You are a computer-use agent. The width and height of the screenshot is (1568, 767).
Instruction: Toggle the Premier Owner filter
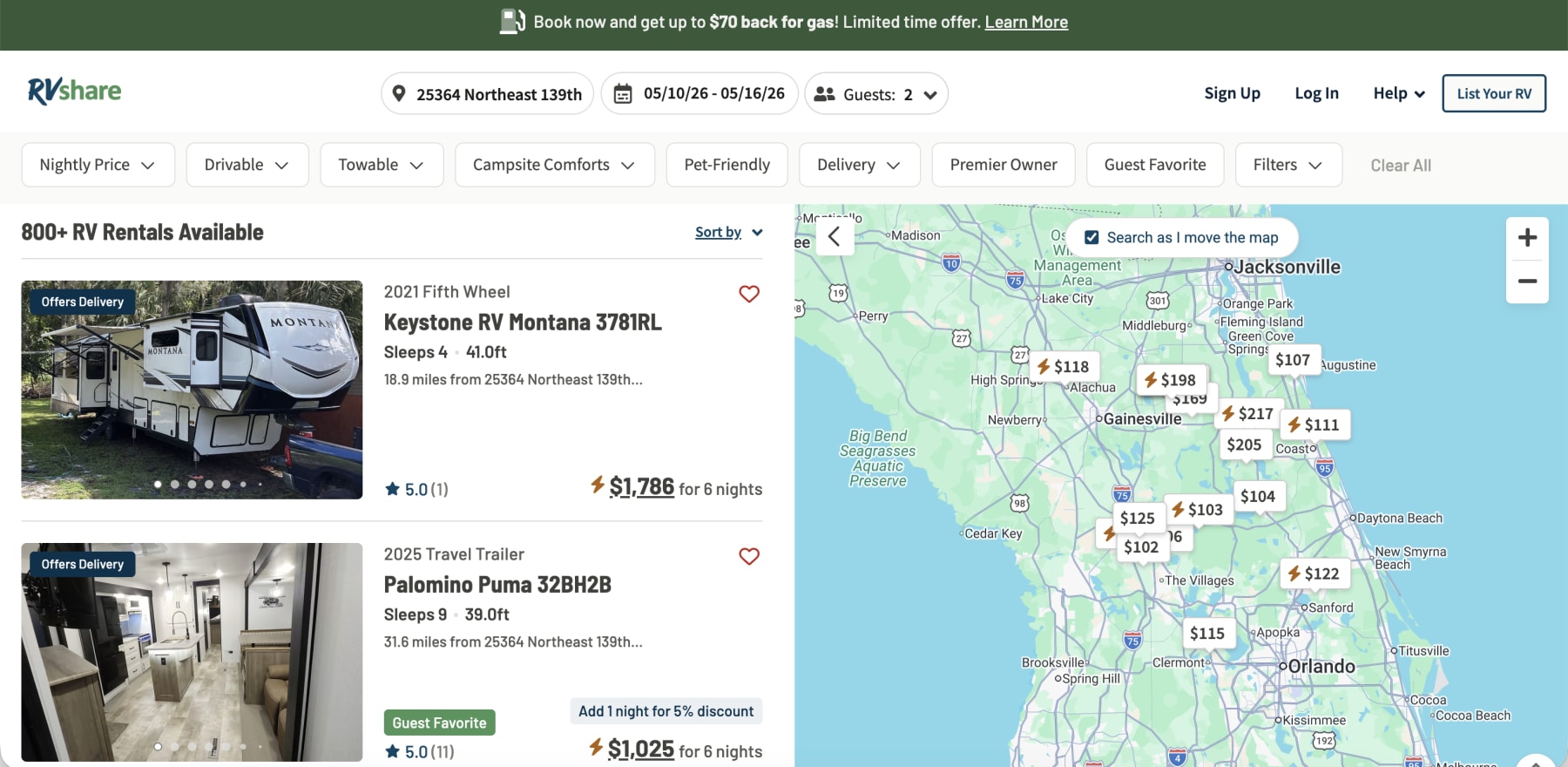pos(1004,165)
